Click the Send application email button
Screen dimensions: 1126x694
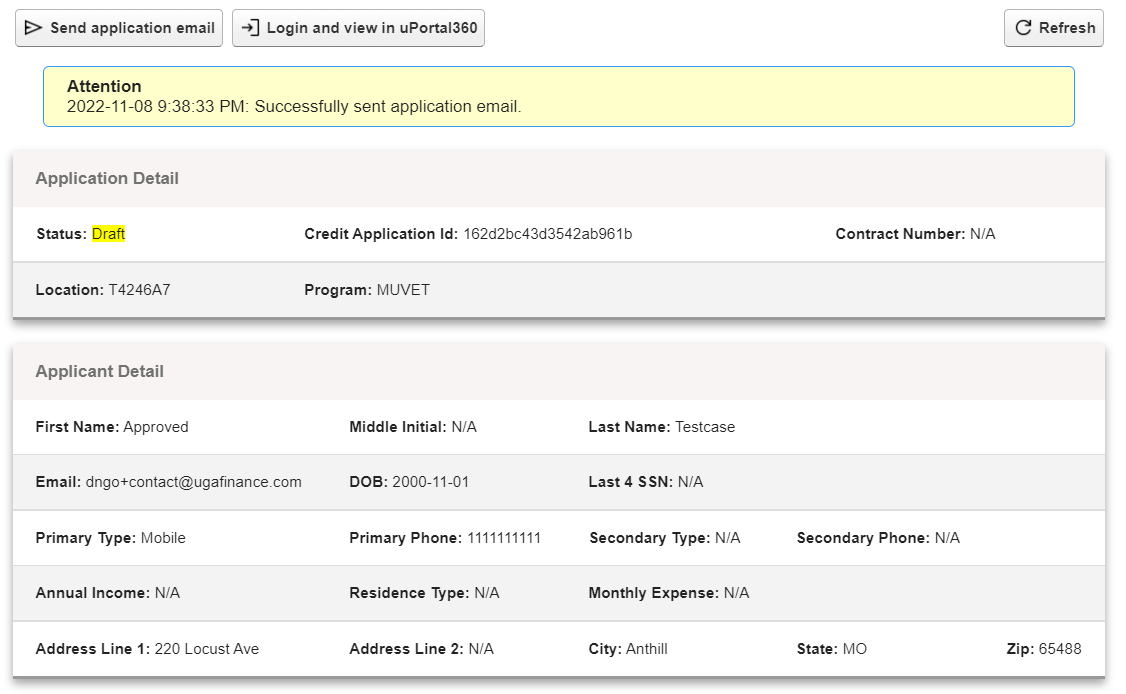[x=119, y=28]
